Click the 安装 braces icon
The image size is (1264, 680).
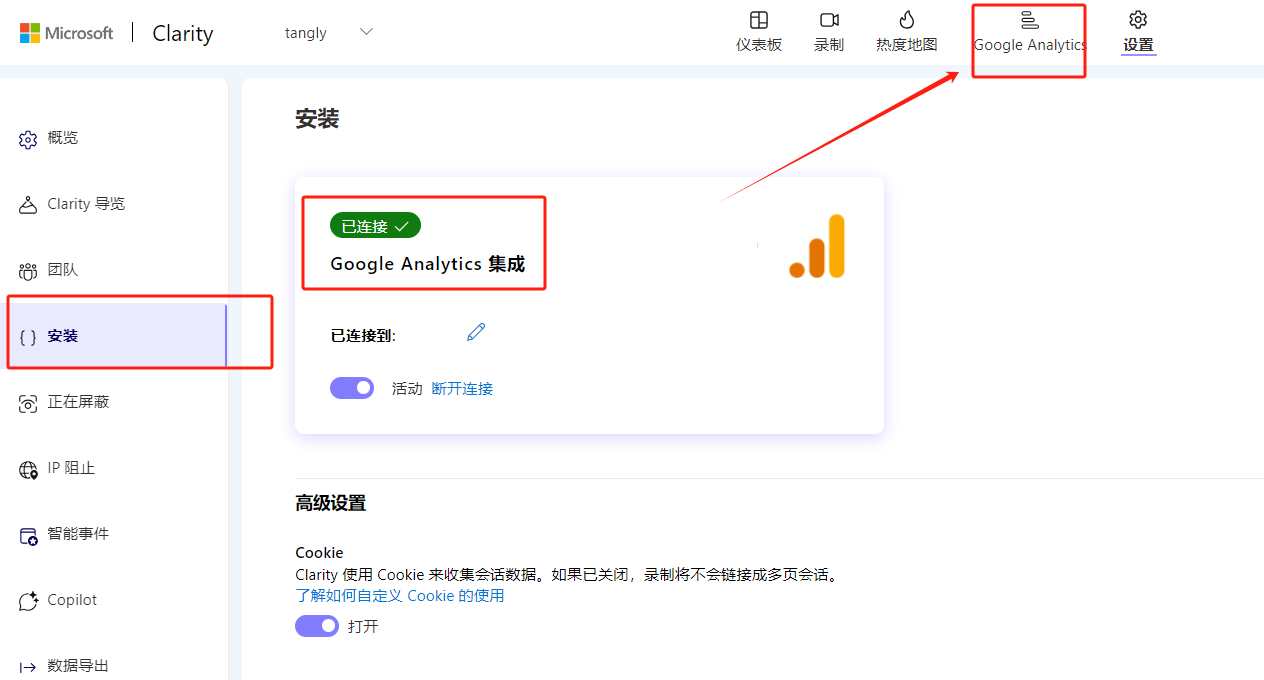(x=28, y=337)
